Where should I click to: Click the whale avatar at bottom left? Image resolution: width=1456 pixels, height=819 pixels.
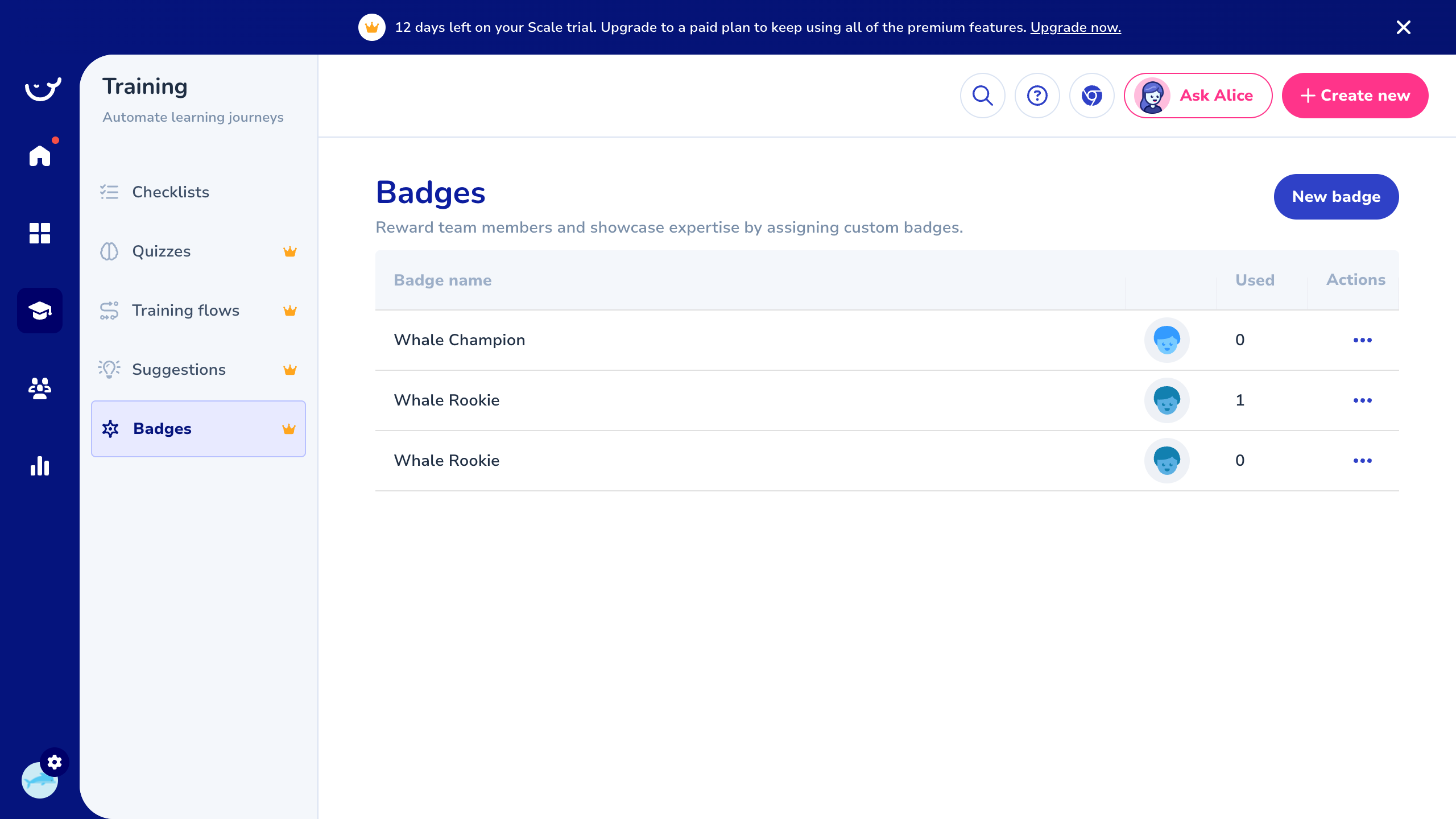point(39,780)
